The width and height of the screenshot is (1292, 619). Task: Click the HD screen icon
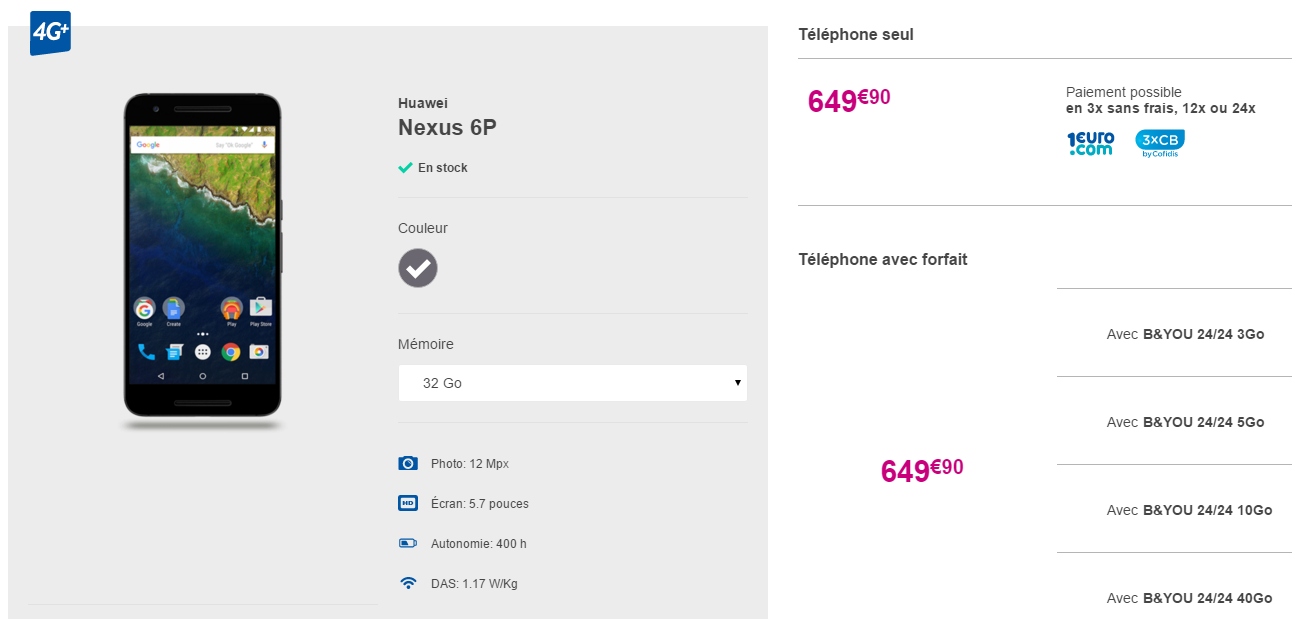click(x=408, y=503)
